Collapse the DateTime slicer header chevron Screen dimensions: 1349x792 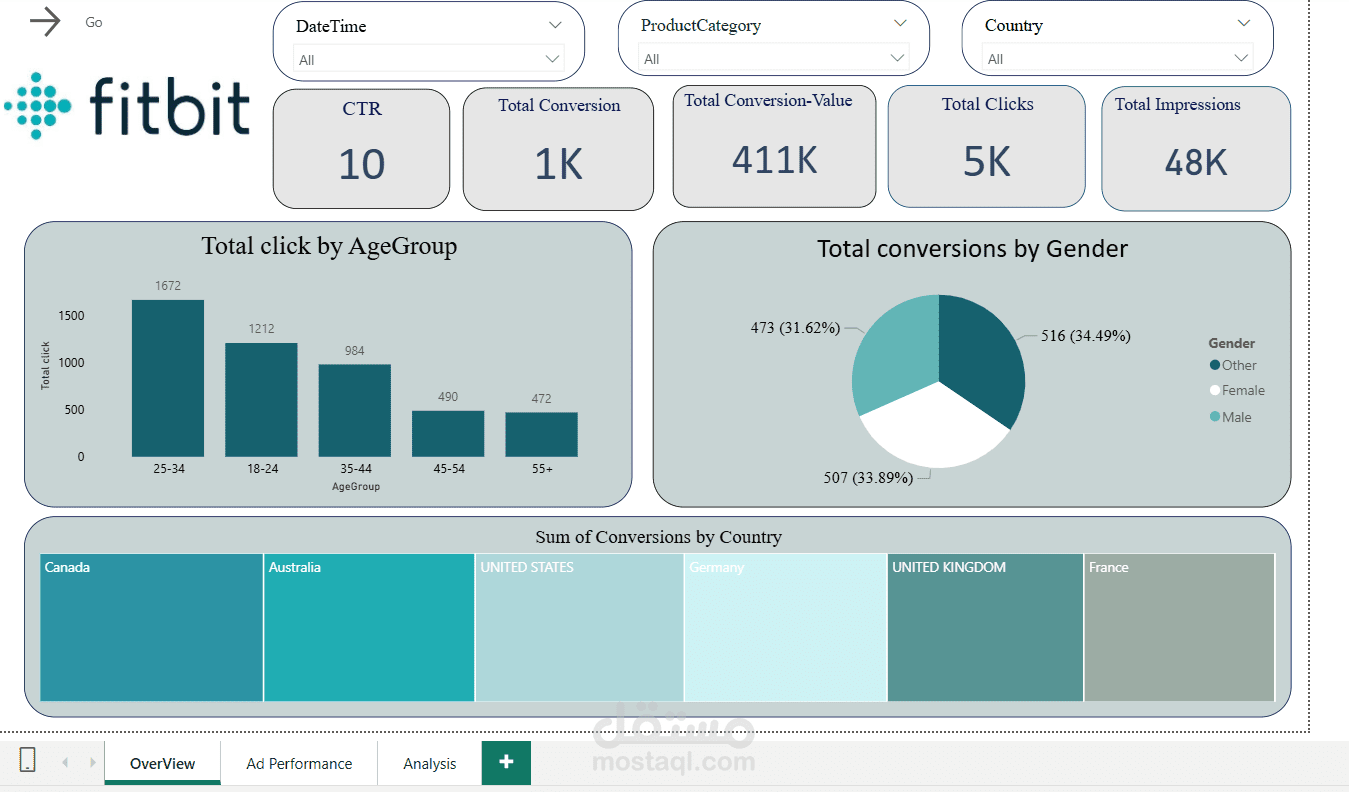[x=556, y=25]
